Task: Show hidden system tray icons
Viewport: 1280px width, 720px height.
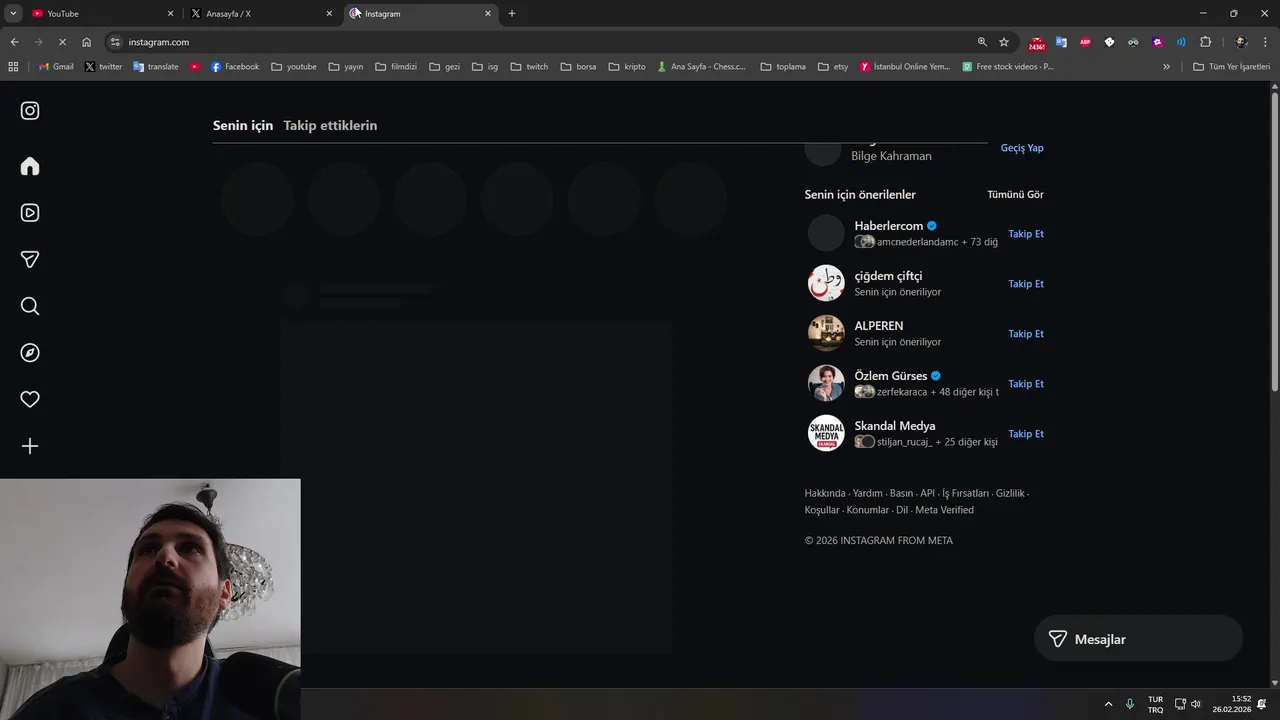Action: [1108, 704]
